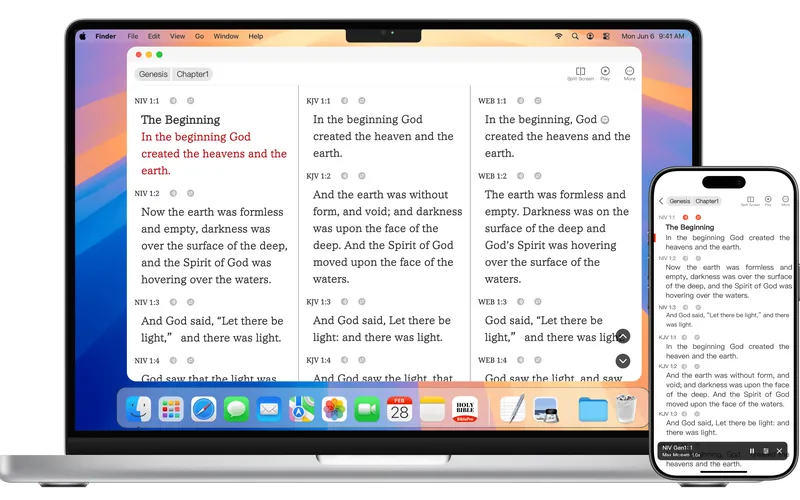Open the File menu

click(133, 36)
